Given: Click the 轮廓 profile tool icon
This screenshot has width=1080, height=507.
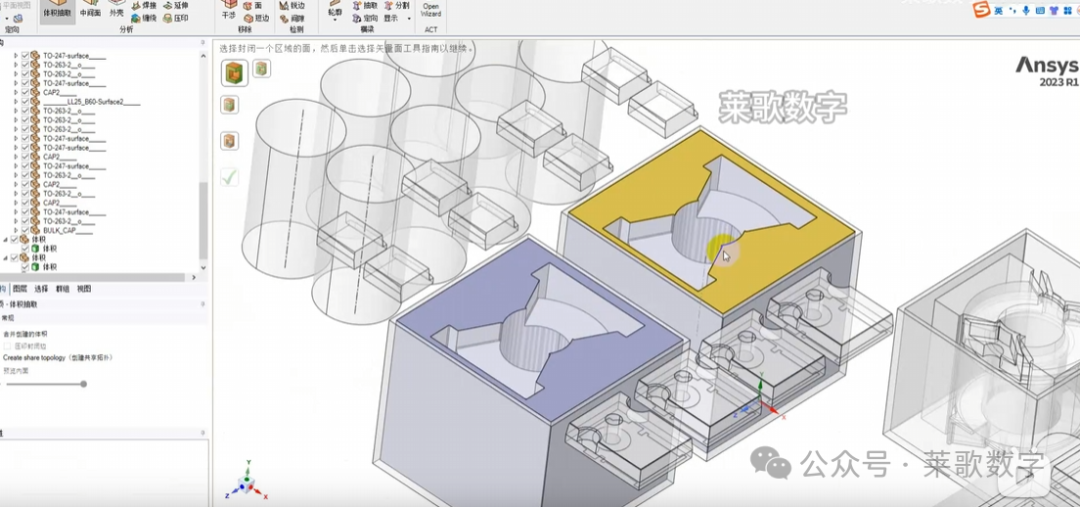Looking at the screenshot, I should (x=335, y=3).
